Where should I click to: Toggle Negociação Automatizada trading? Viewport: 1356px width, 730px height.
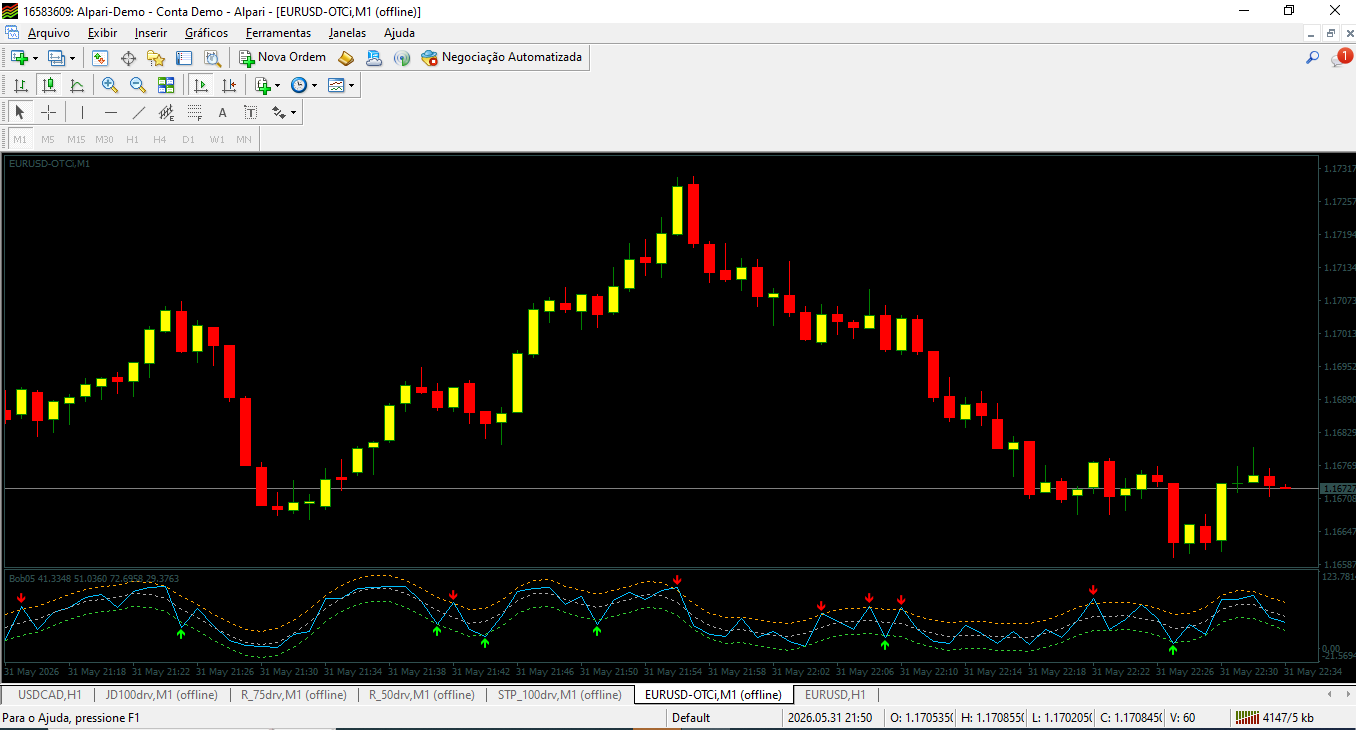click(502, 58)
